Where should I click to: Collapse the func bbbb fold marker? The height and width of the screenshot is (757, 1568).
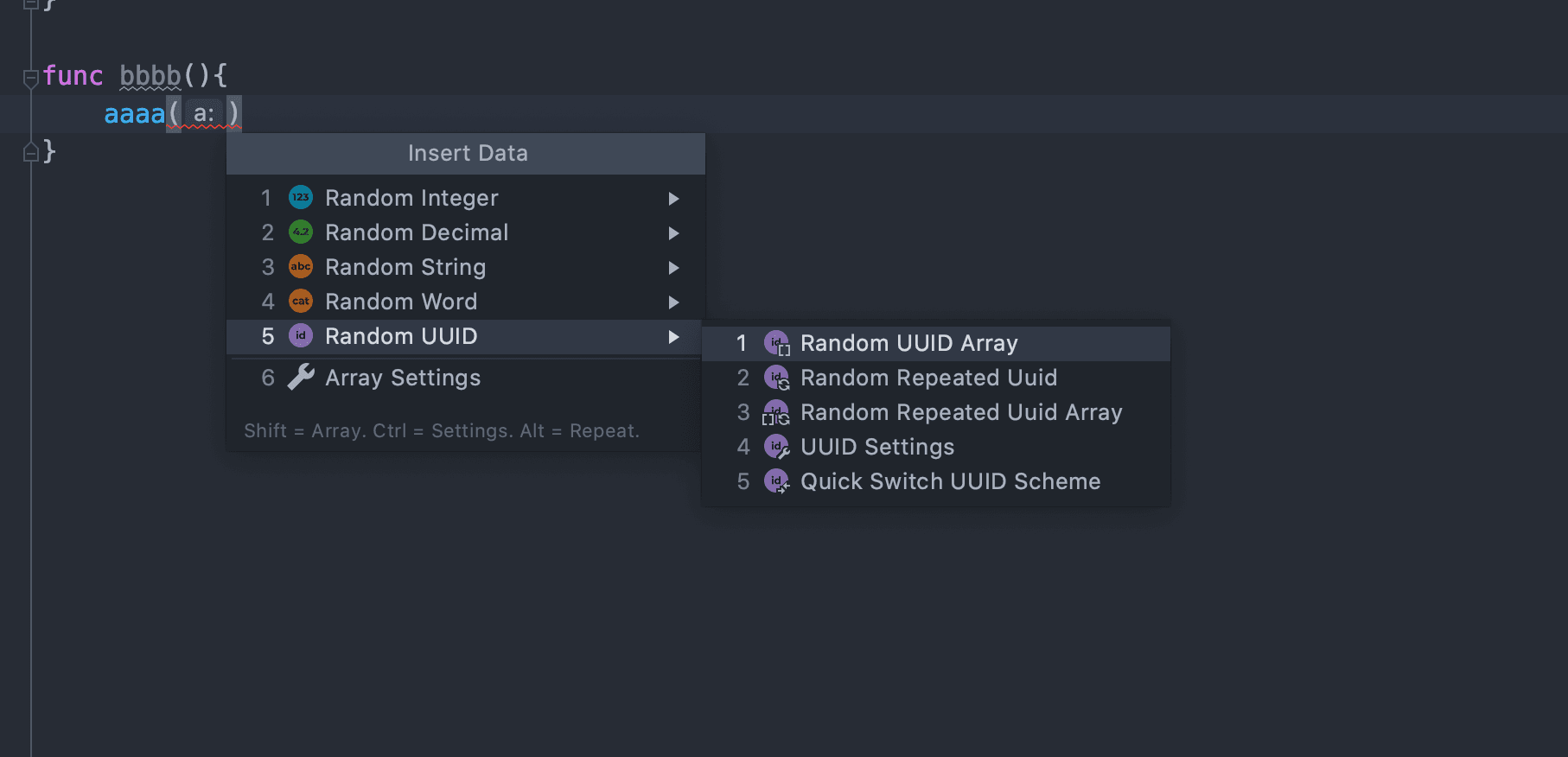click(x=30, y=78)
